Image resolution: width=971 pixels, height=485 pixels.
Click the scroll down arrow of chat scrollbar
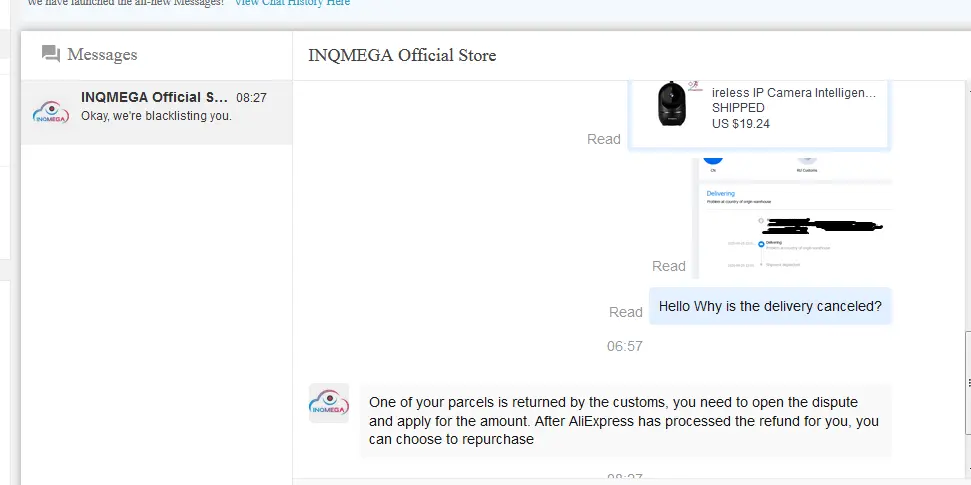click(967, 470)
